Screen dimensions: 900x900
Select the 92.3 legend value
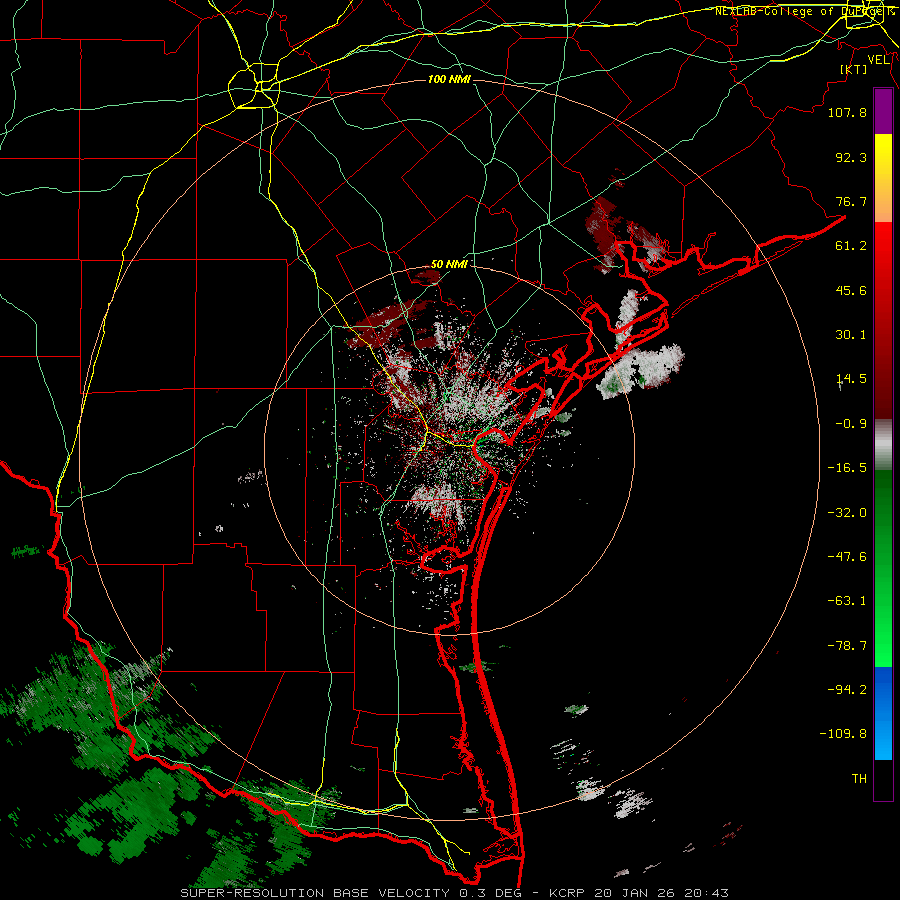(x=851, y=157)
